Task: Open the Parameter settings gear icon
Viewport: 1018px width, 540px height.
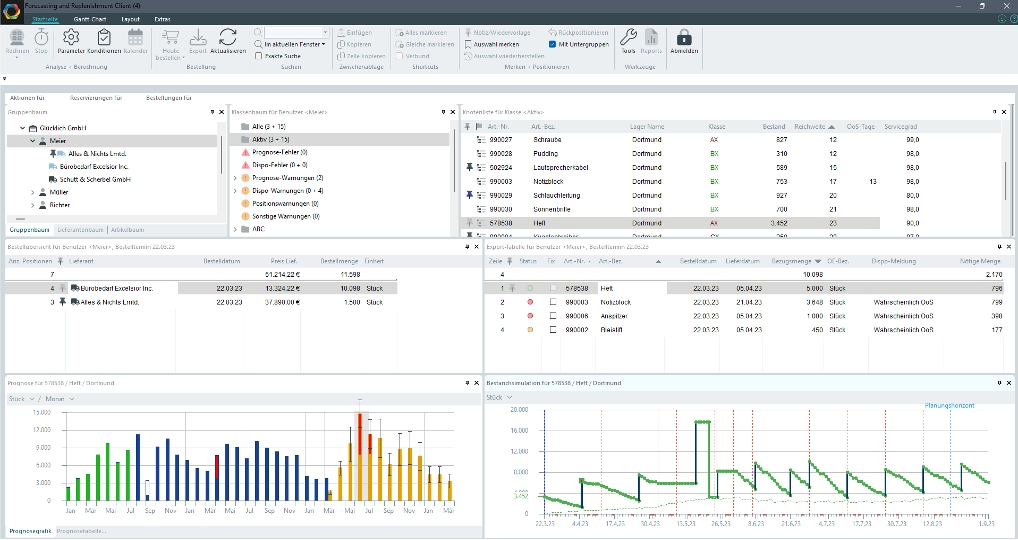Action: (70, 36)
